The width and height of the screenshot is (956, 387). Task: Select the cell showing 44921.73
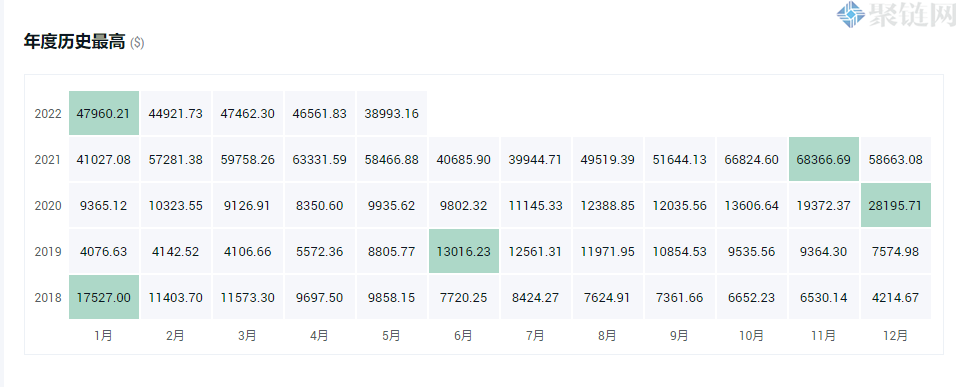tap(176, 113)
